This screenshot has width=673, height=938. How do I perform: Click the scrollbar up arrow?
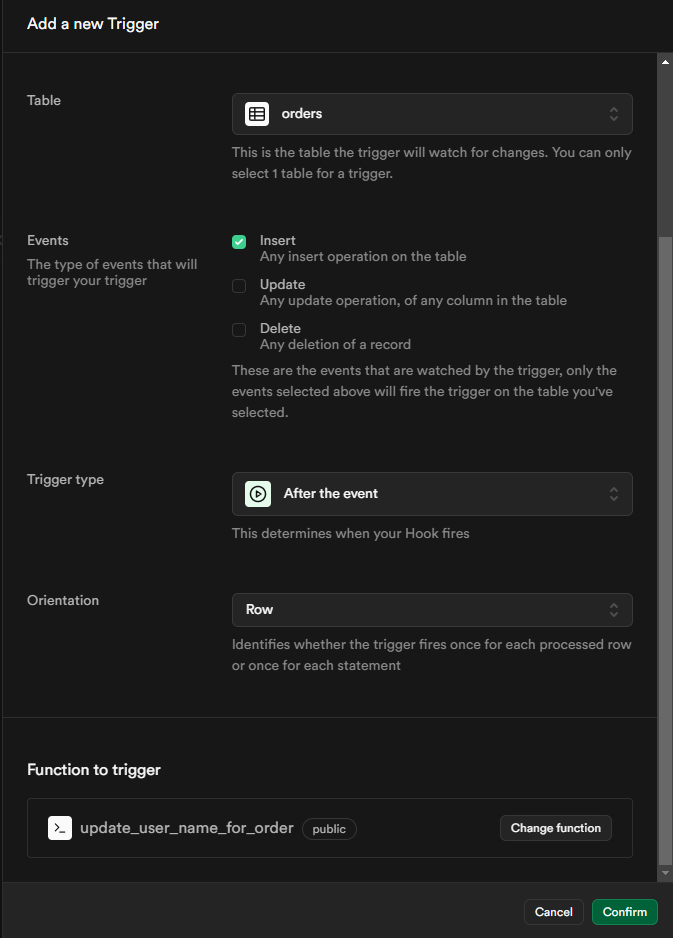pos(665,60)
